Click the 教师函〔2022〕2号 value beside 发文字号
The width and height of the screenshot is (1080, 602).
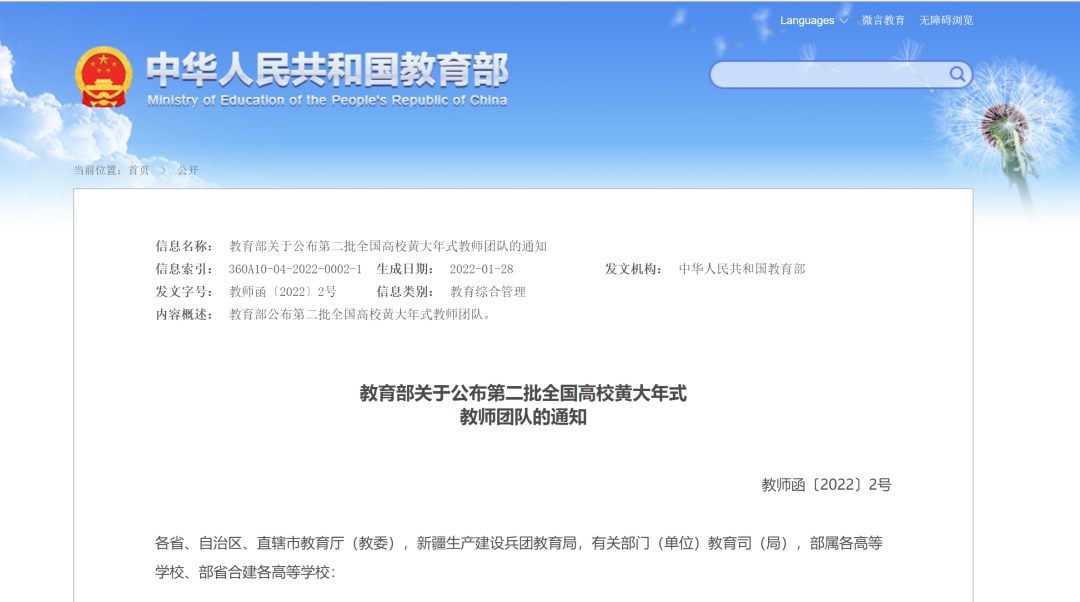point(282,292)
